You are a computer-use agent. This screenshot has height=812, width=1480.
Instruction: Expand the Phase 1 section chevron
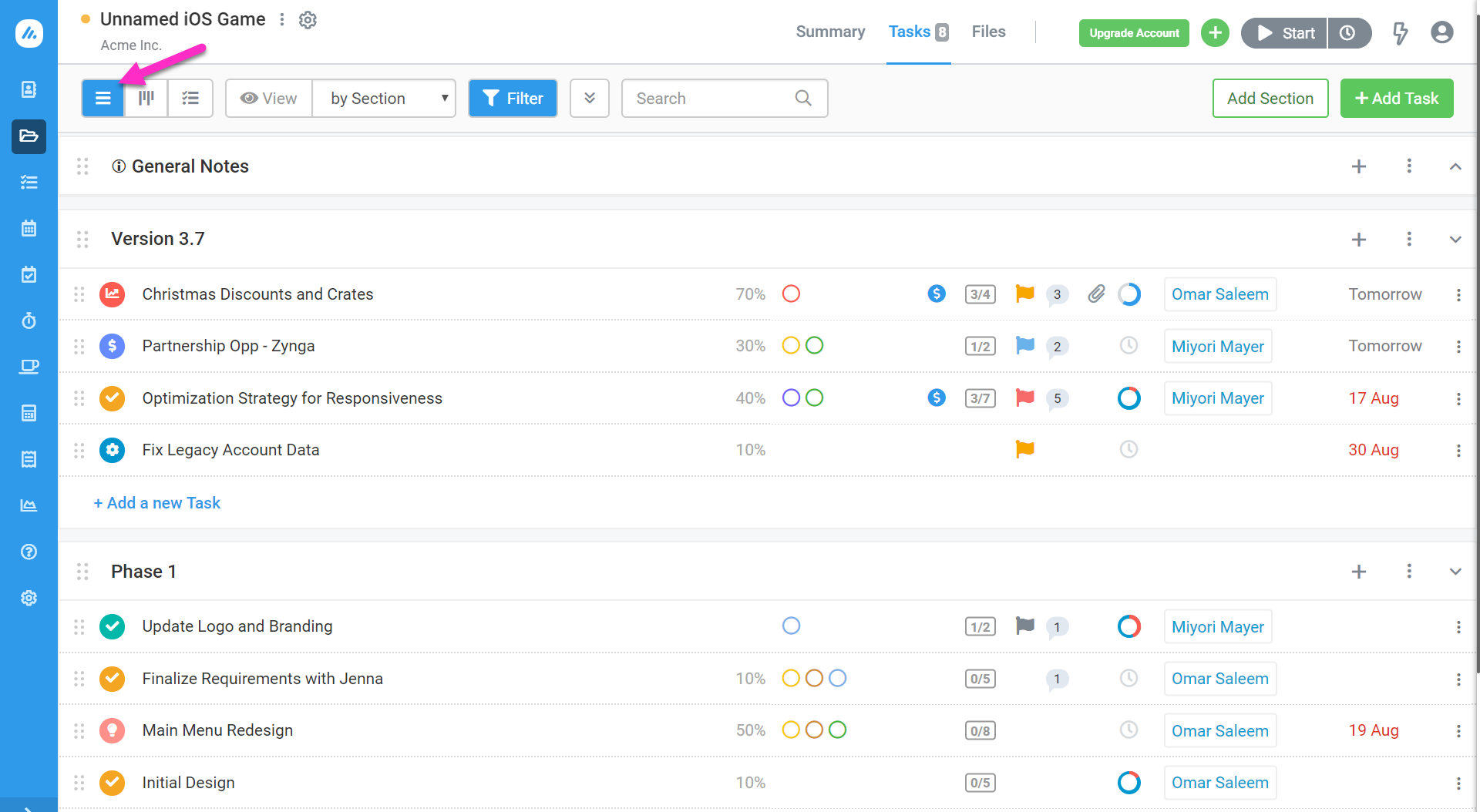click(x=1455, y=571)
